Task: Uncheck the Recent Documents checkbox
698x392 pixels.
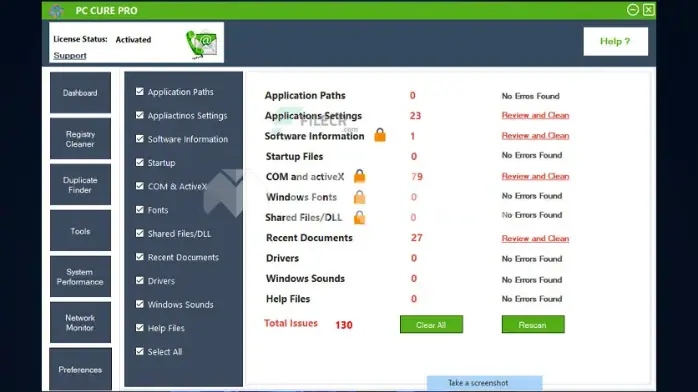Action: (140, 256)
